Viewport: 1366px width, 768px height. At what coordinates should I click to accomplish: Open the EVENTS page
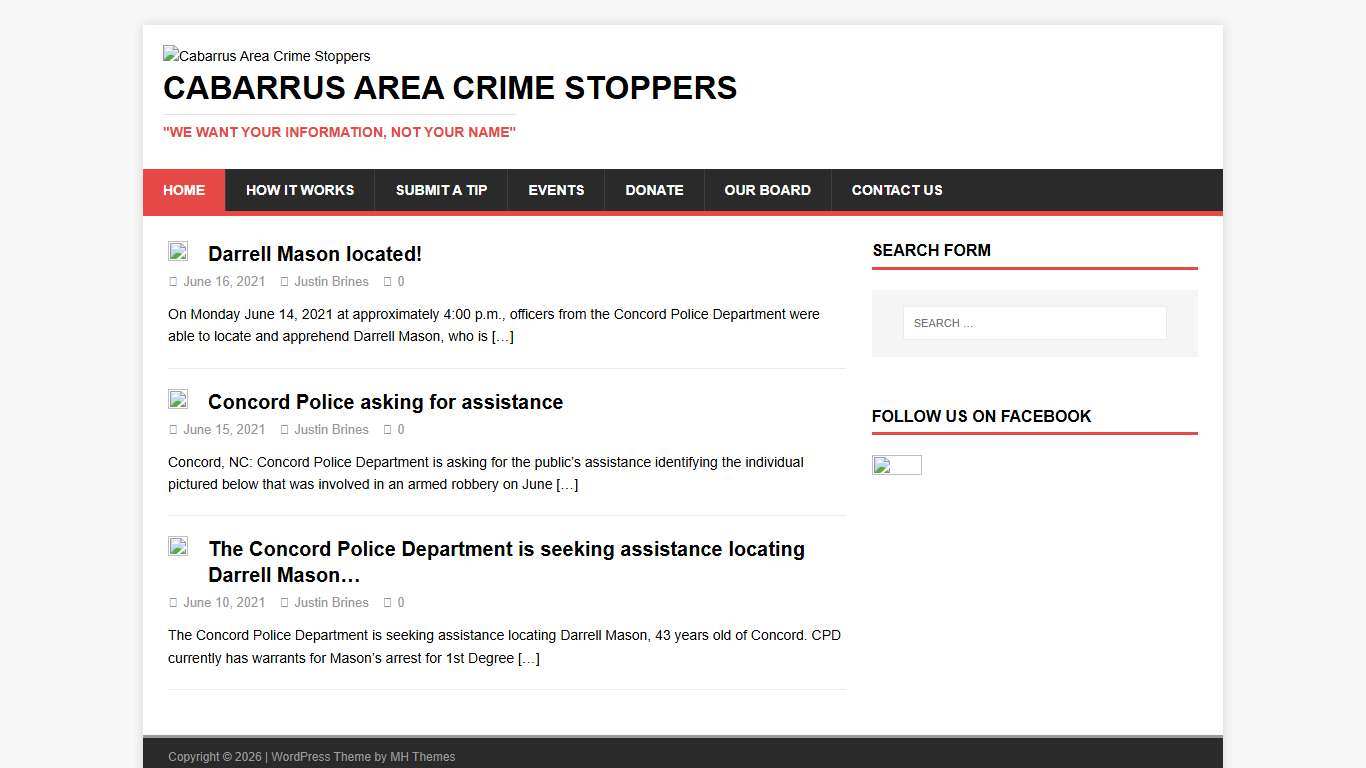(x=556, y=190)
